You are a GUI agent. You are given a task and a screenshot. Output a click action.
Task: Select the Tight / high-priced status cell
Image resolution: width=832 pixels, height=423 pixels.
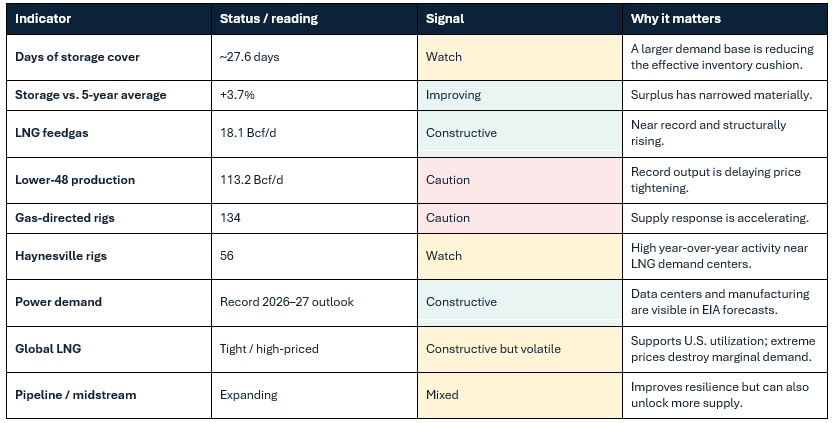point(314,349)
